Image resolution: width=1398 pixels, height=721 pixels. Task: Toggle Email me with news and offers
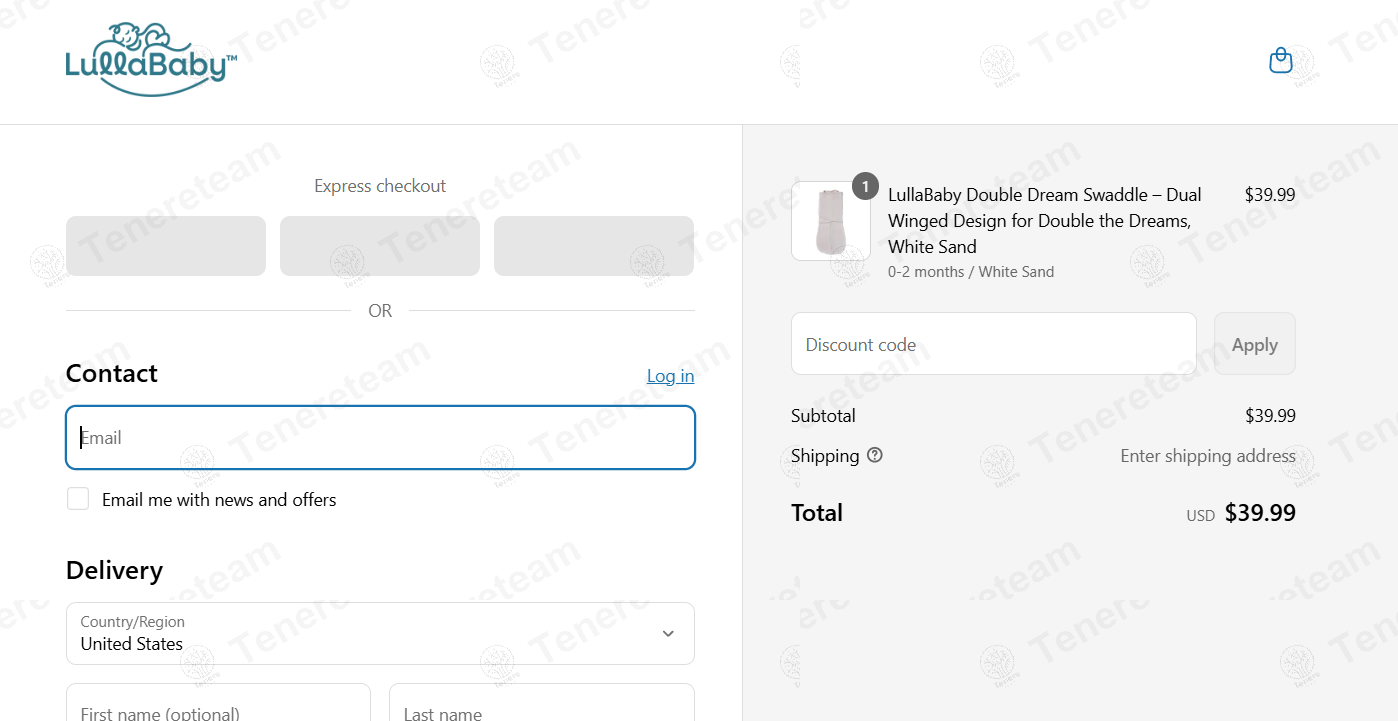coord(78,499)
